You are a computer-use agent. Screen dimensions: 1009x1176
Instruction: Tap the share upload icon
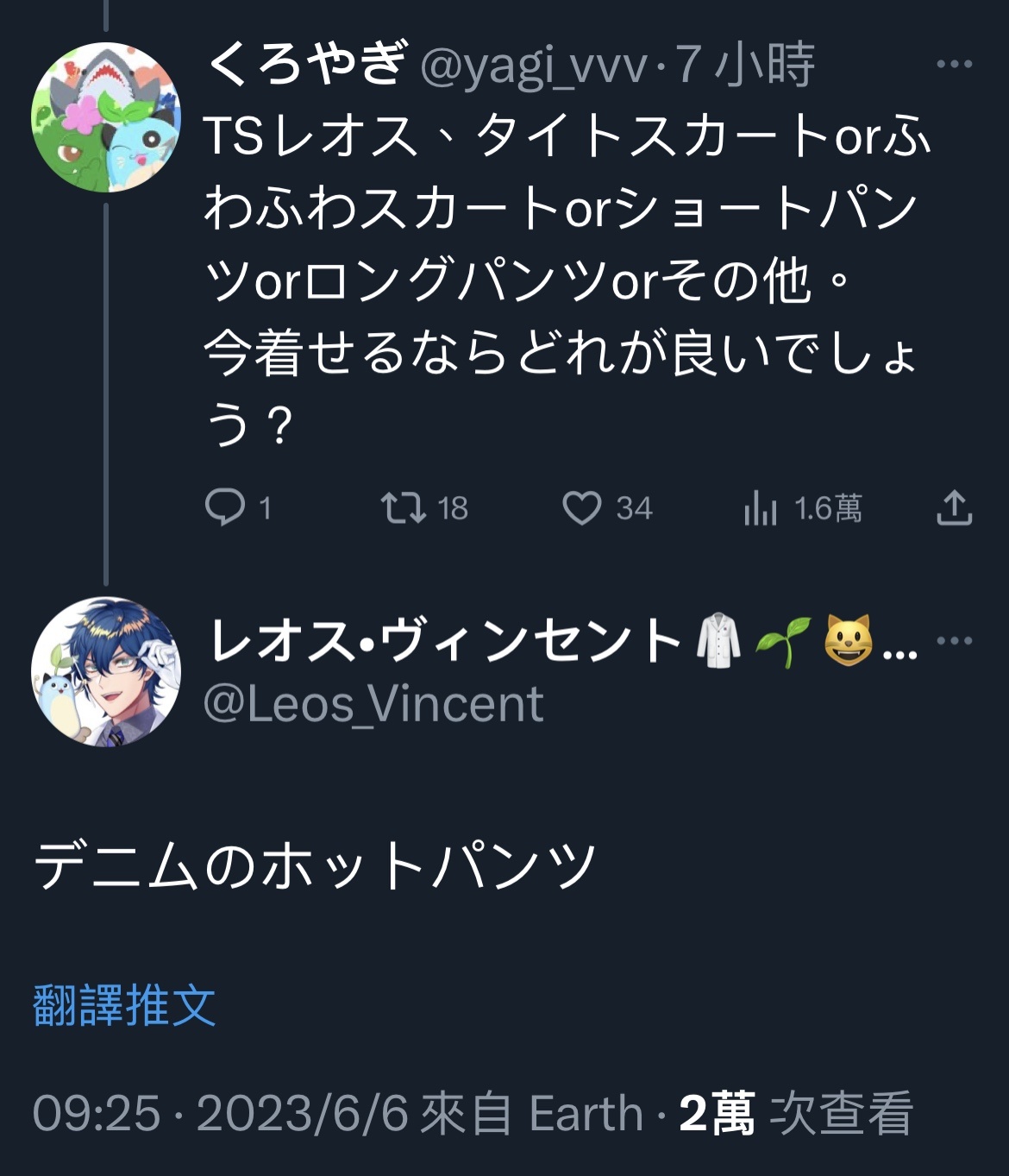pos(954,508)
